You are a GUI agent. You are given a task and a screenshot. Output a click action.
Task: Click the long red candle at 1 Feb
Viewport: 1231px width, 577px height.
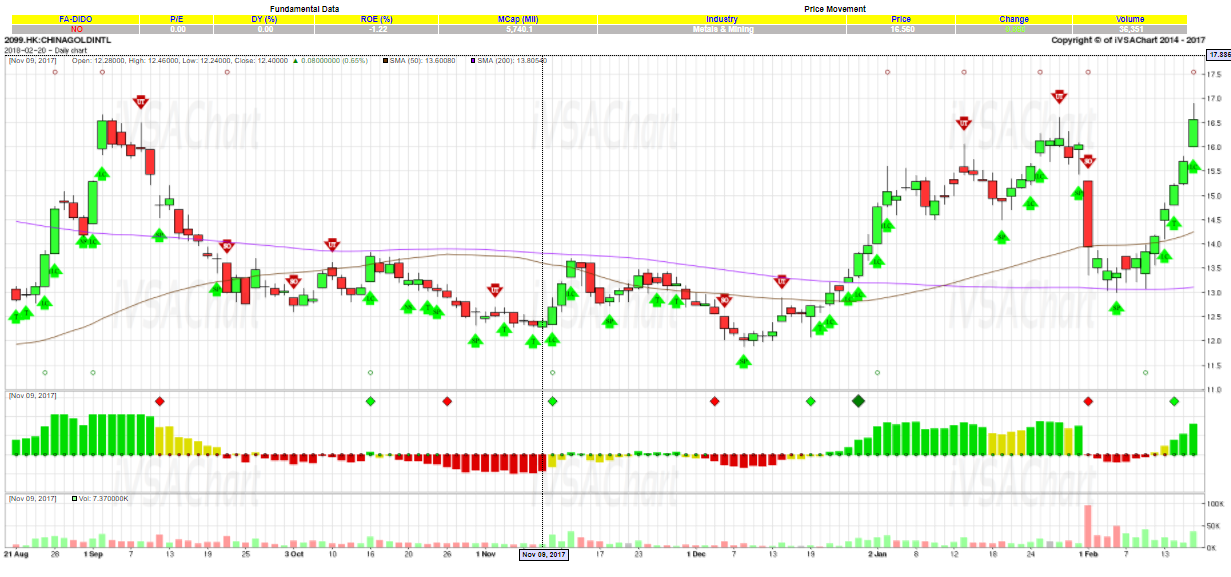(1088, 214)
